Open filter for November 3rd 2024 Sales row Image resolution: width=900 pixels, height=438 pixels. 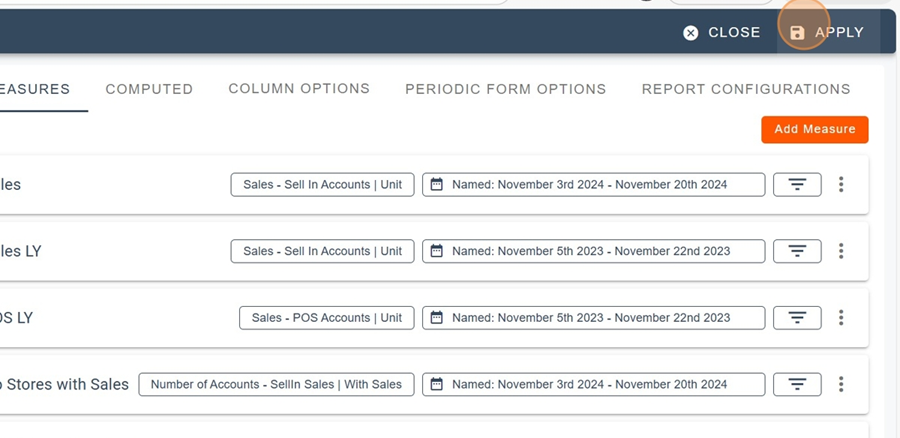coord(797,185)
